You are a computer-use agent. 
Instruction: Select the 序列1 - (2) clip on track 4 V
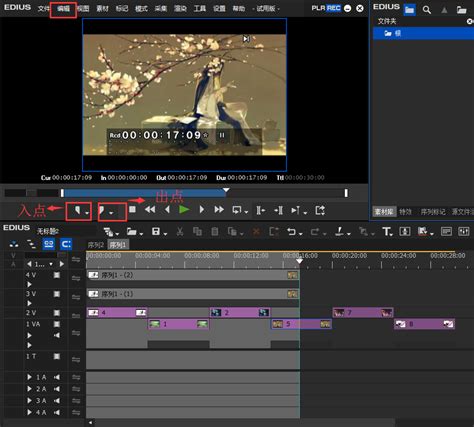click(x=193, y=275)
